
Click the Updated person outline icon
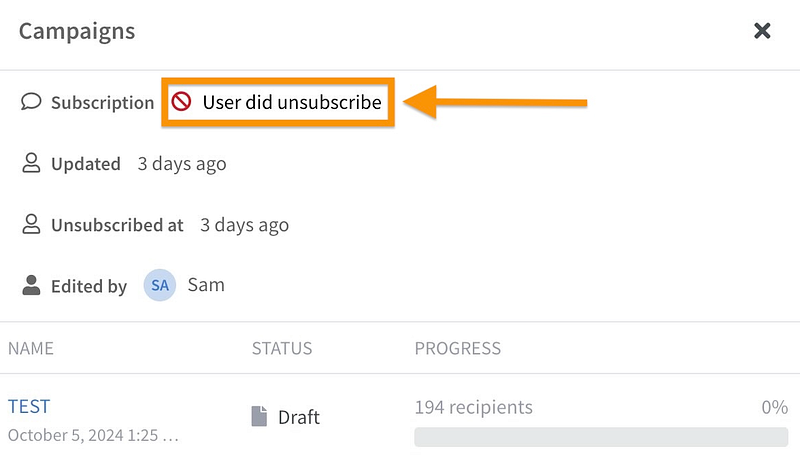[31, 164]
